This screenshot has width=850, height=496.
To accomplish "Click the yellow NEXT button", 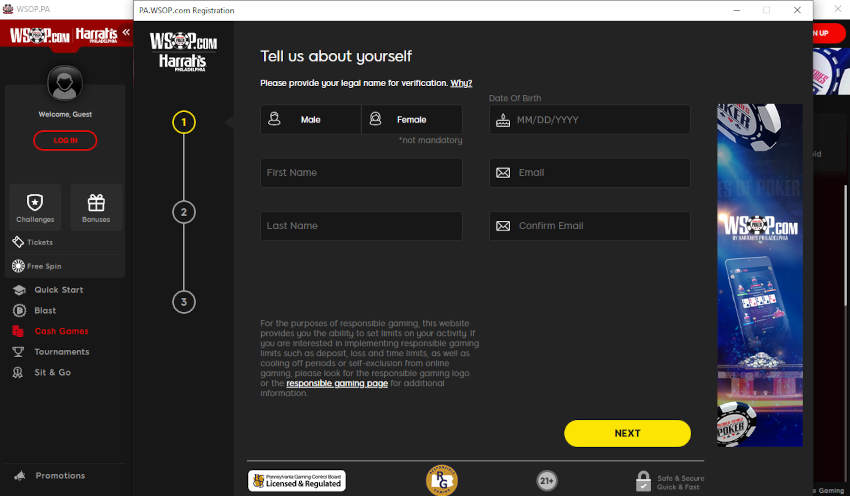I will click(627, 433).
